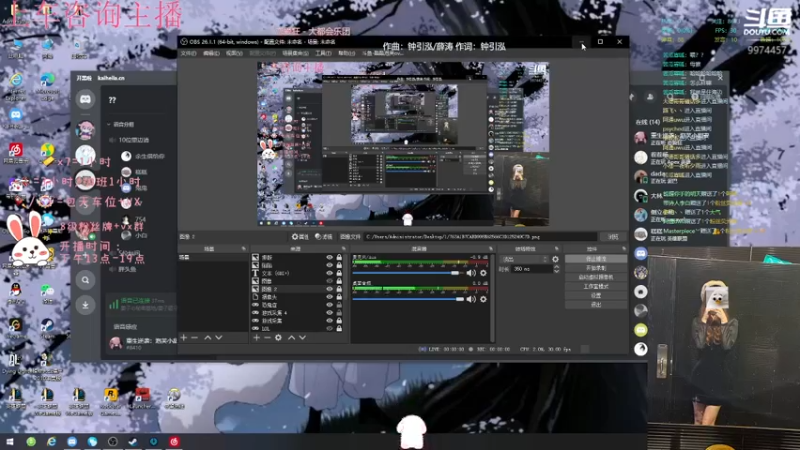800x450 pixels.
Task: Toggle lock on 游戏采集 4 source
Action: point(339,313)
